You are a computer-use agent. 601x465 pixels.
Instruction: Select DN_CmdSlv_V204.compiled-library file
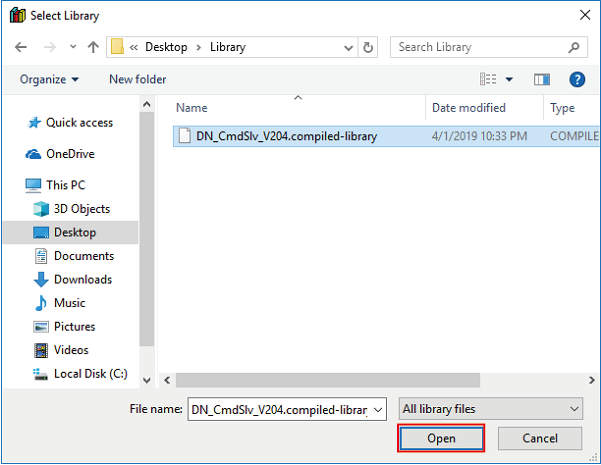[x=286, y=136]
